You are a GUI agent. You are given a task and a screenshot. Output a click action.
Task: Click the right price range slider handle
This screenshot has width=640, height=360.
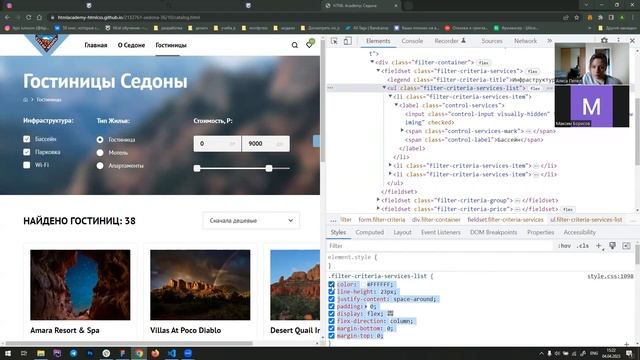(x=269, y=168)
